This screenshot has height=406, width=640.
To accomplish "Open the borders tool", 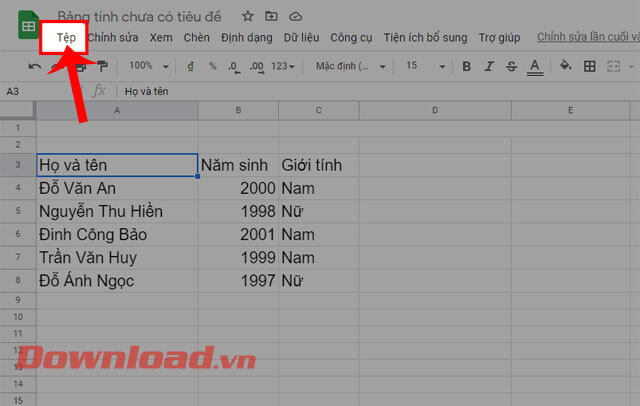I will pos(589,66).
